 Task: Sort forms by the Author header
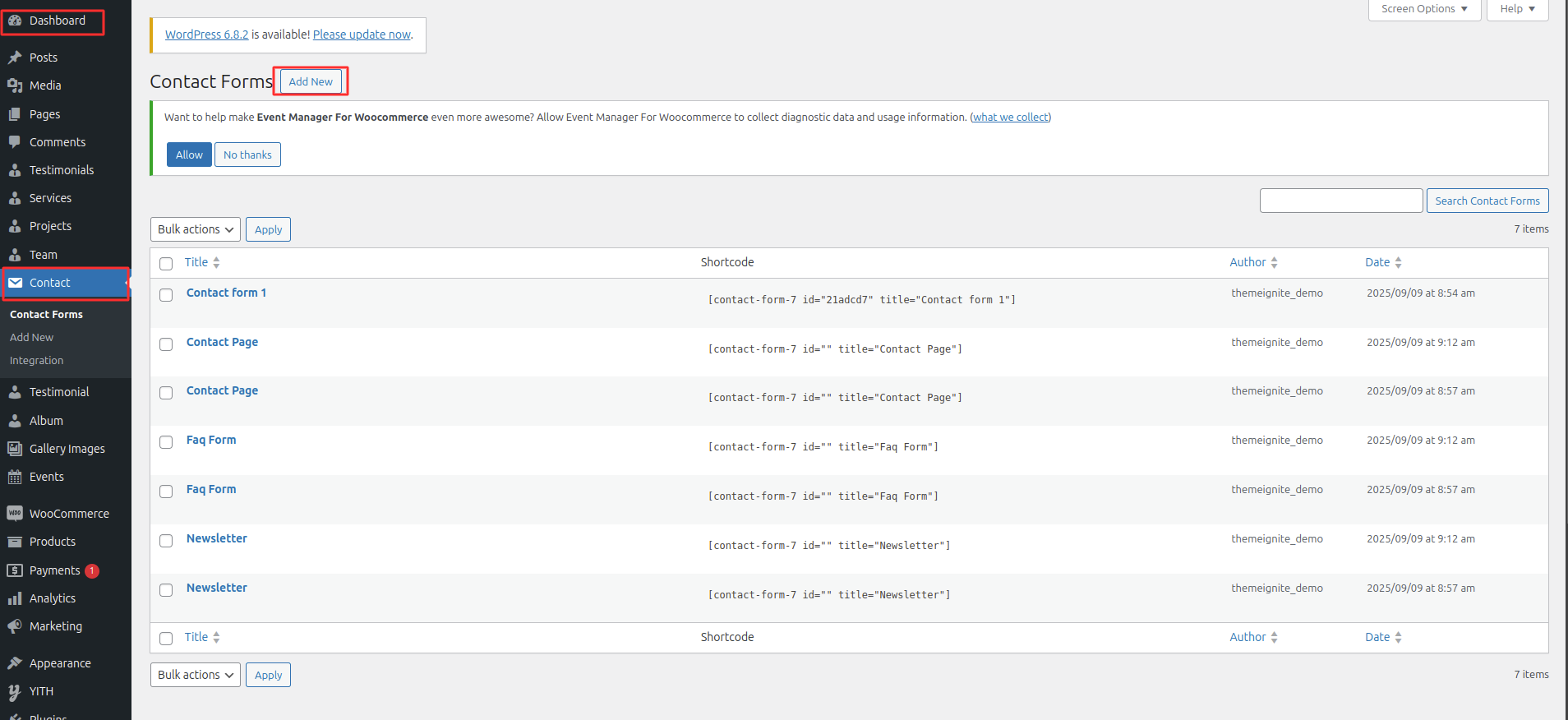coord(1253,262)
